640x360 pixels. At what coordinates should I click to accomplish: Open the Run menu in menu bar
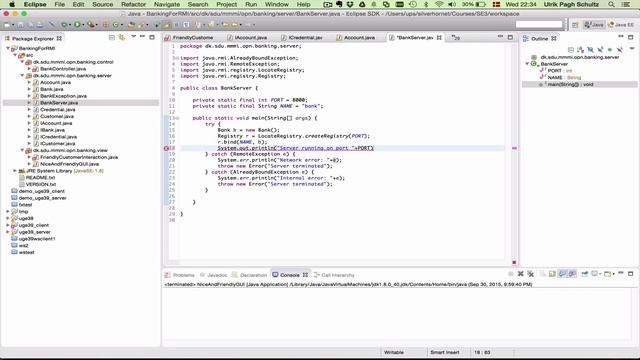point(251,4)
